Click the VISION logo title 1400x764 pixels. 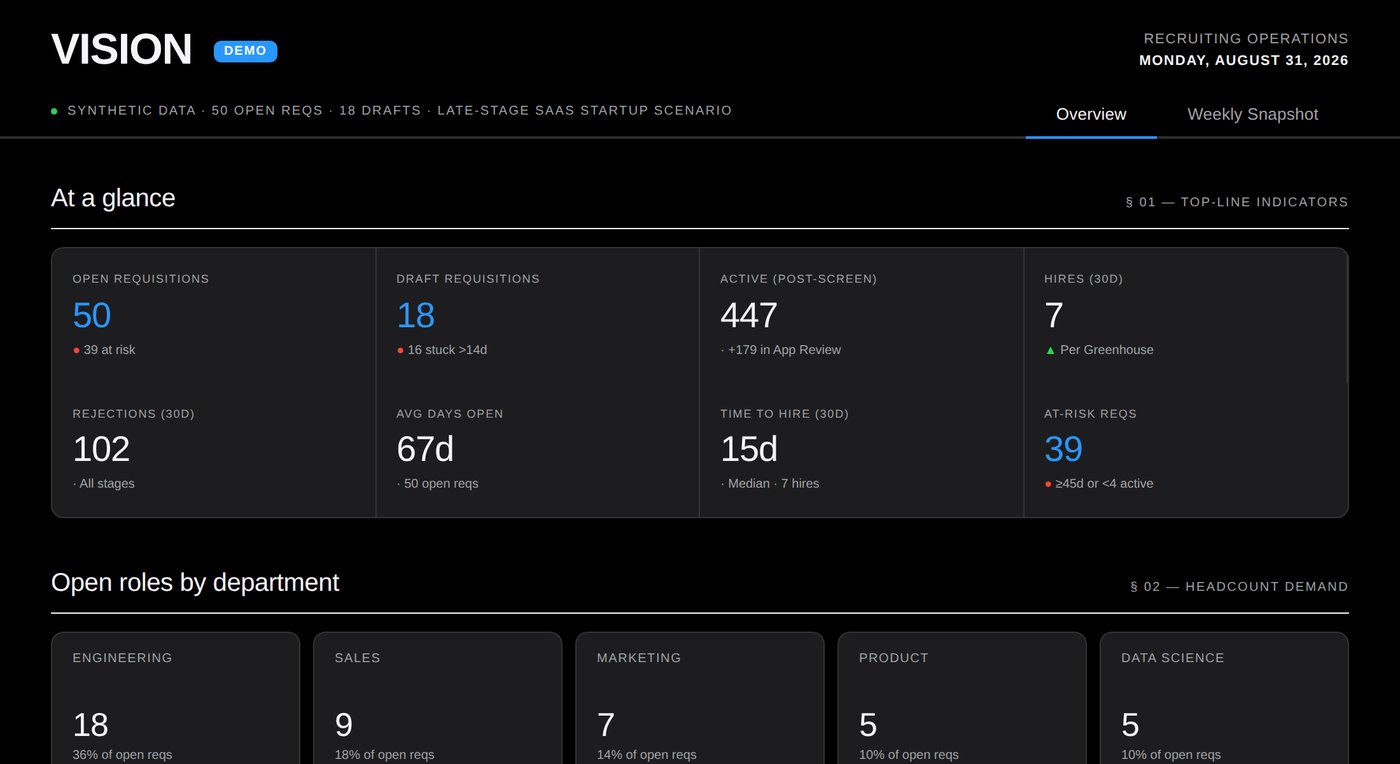[121, 50]
